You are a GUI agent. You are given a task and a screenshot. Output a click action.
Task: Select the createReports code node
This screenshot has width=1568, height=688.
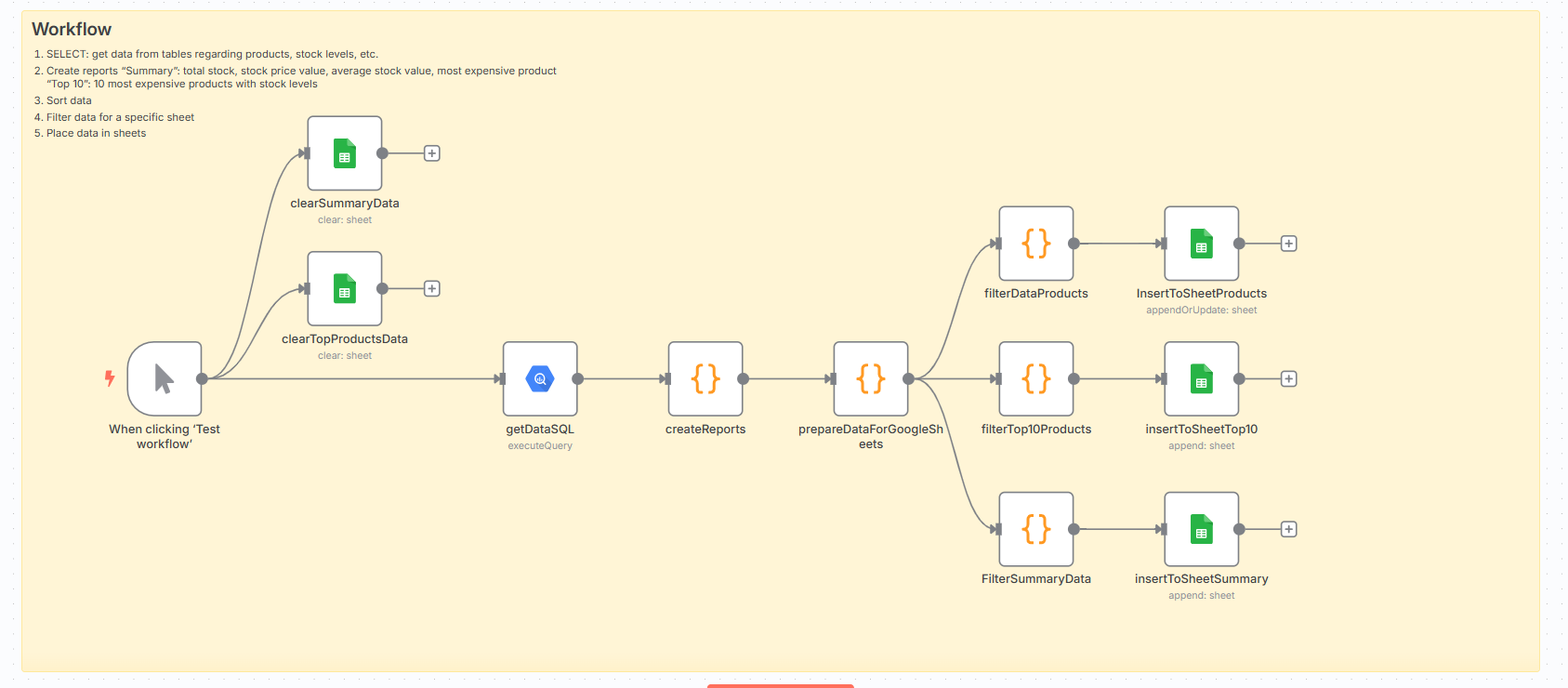pos(705,378)
